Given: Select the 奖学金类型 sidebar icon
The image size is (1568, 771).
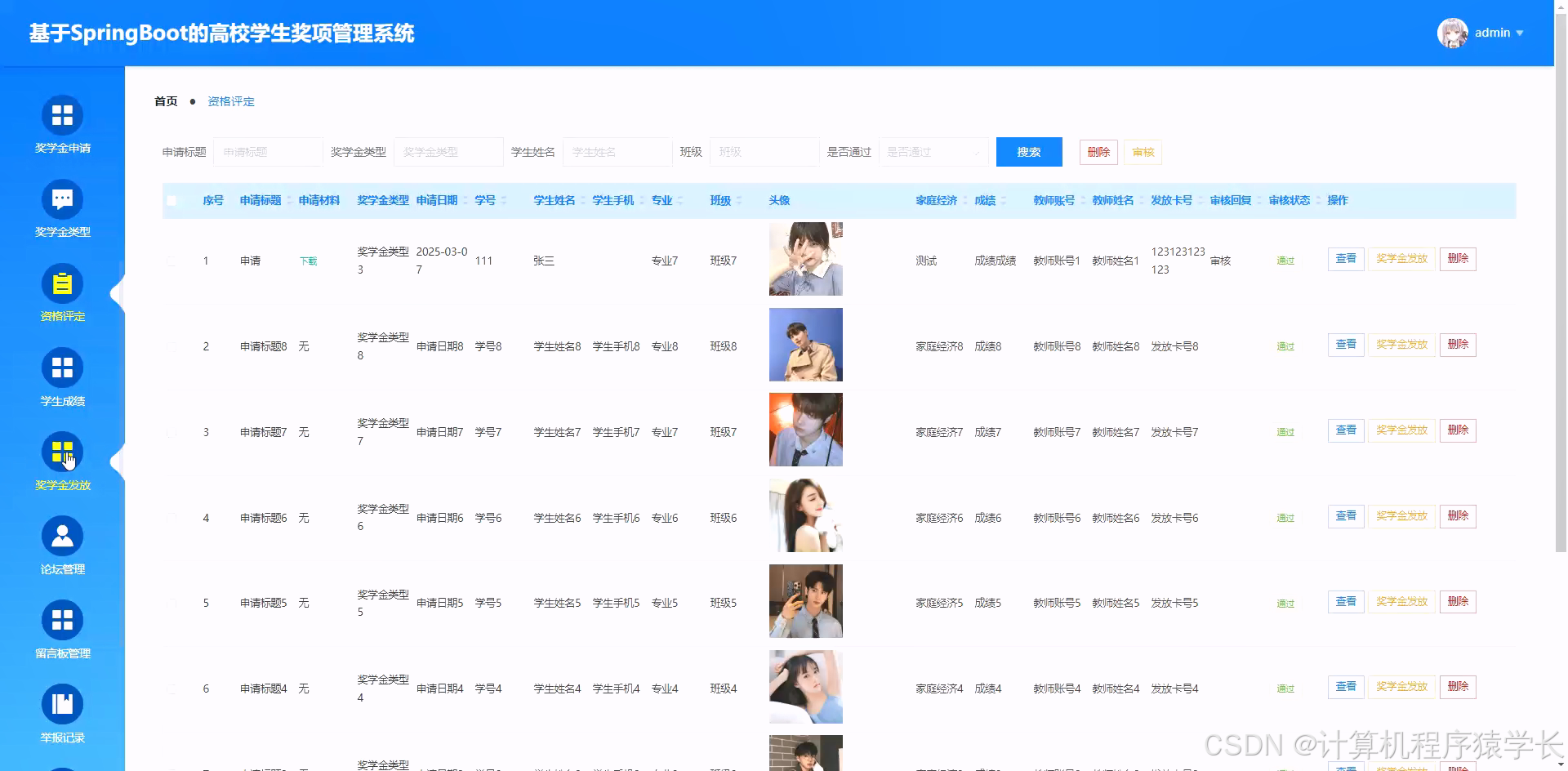Looking at the screenshot, I should click(x=62, y=199).
